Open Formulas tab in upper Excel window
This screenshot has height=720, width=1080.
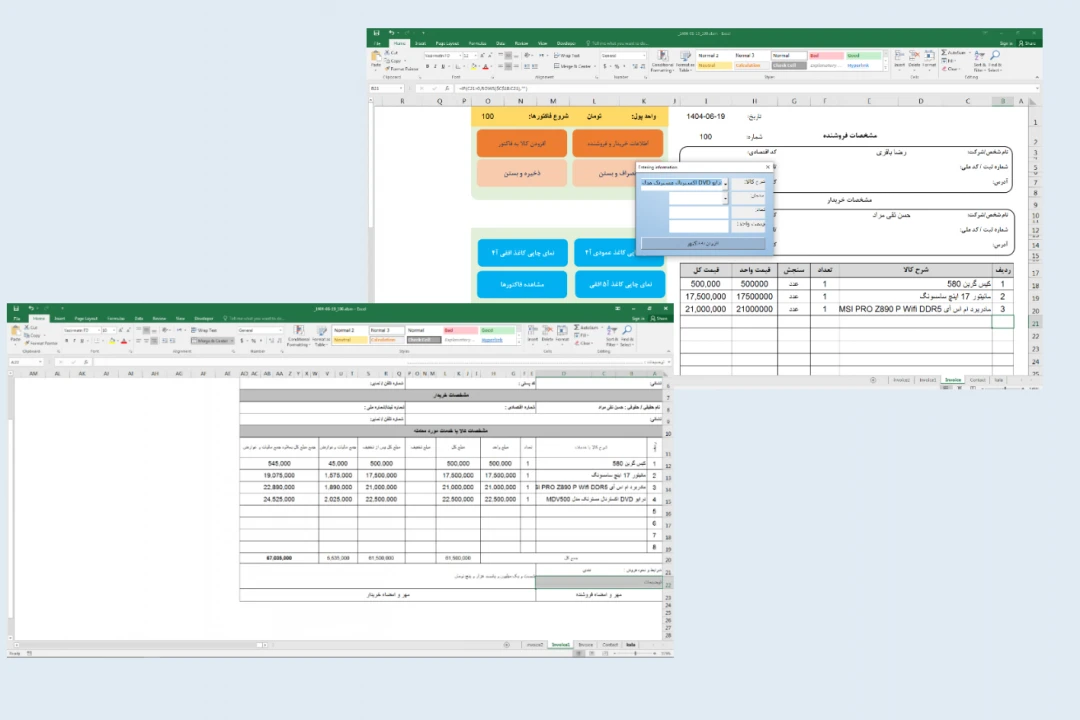[477, 43]
